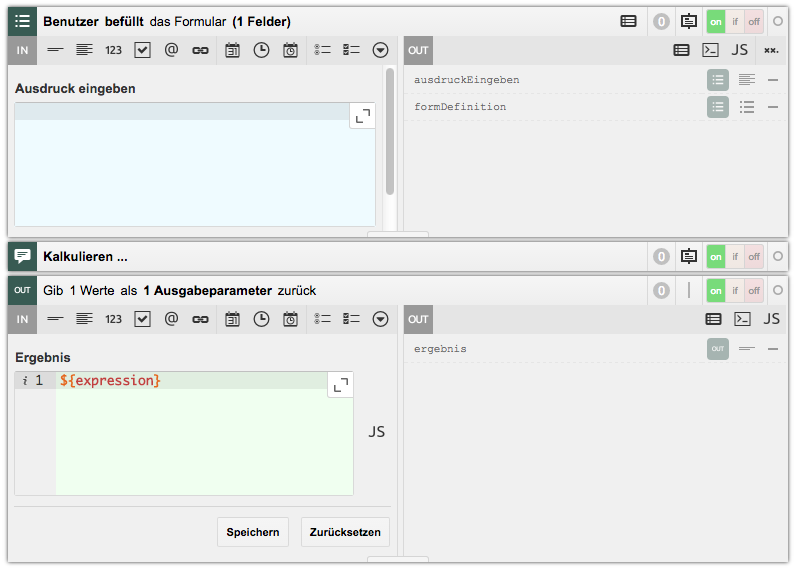Viewport: 795px width, 570px height.
Task: Add link field in upper IN toolbar
Action: tap(200, 50)
